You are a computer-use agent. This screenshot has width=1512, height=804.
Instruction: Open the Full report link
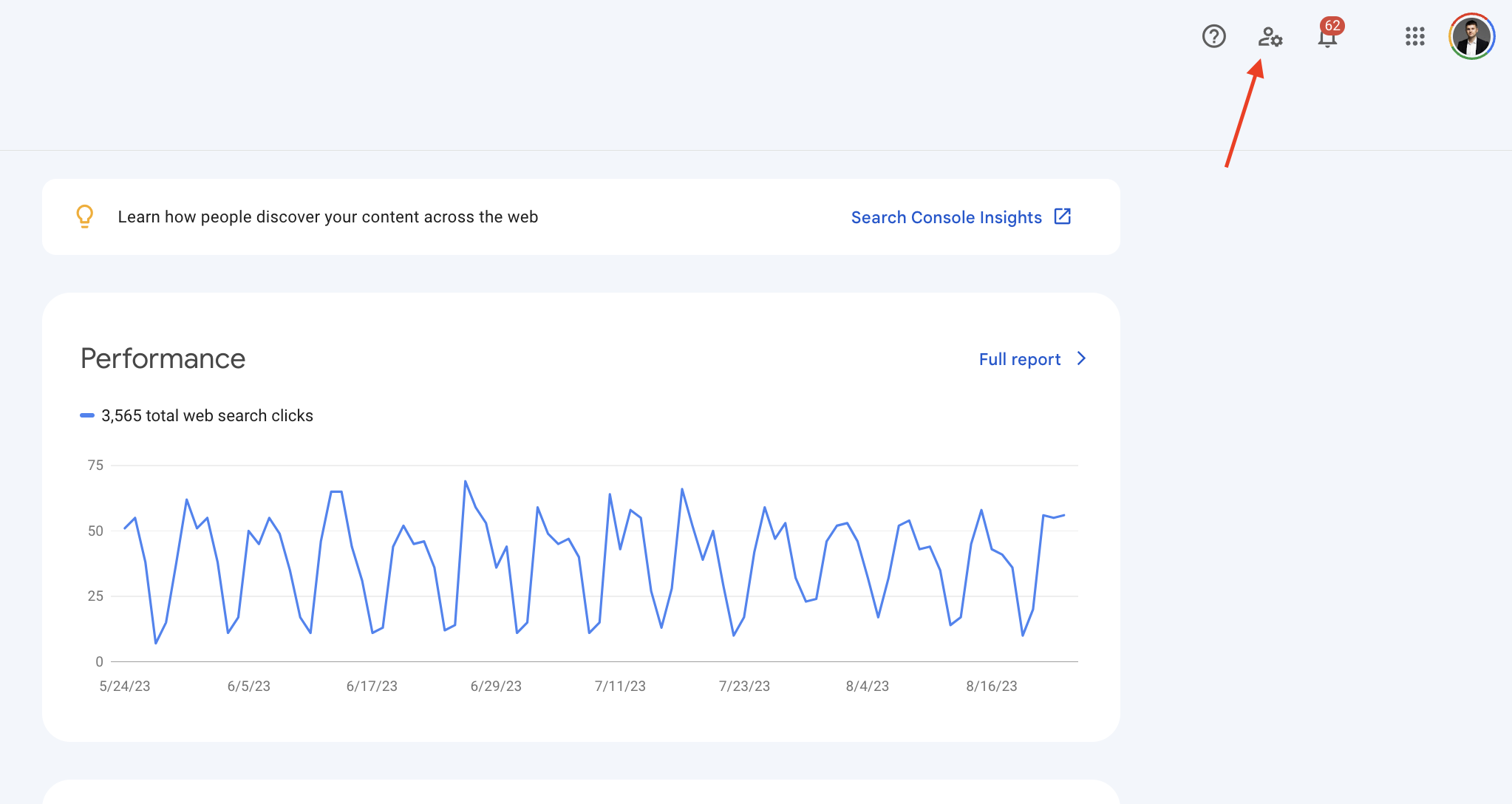click(1019, 359)
